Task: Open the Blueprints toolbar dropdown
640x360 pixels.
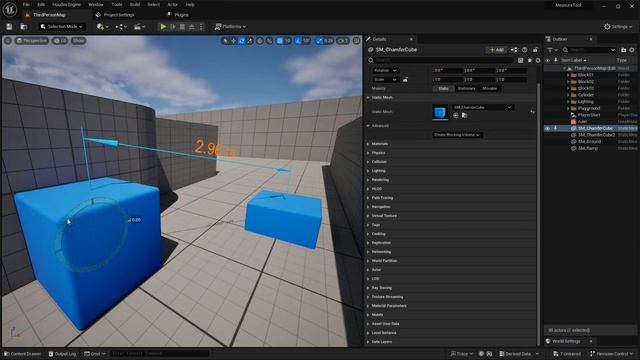Action: point(121,27)
